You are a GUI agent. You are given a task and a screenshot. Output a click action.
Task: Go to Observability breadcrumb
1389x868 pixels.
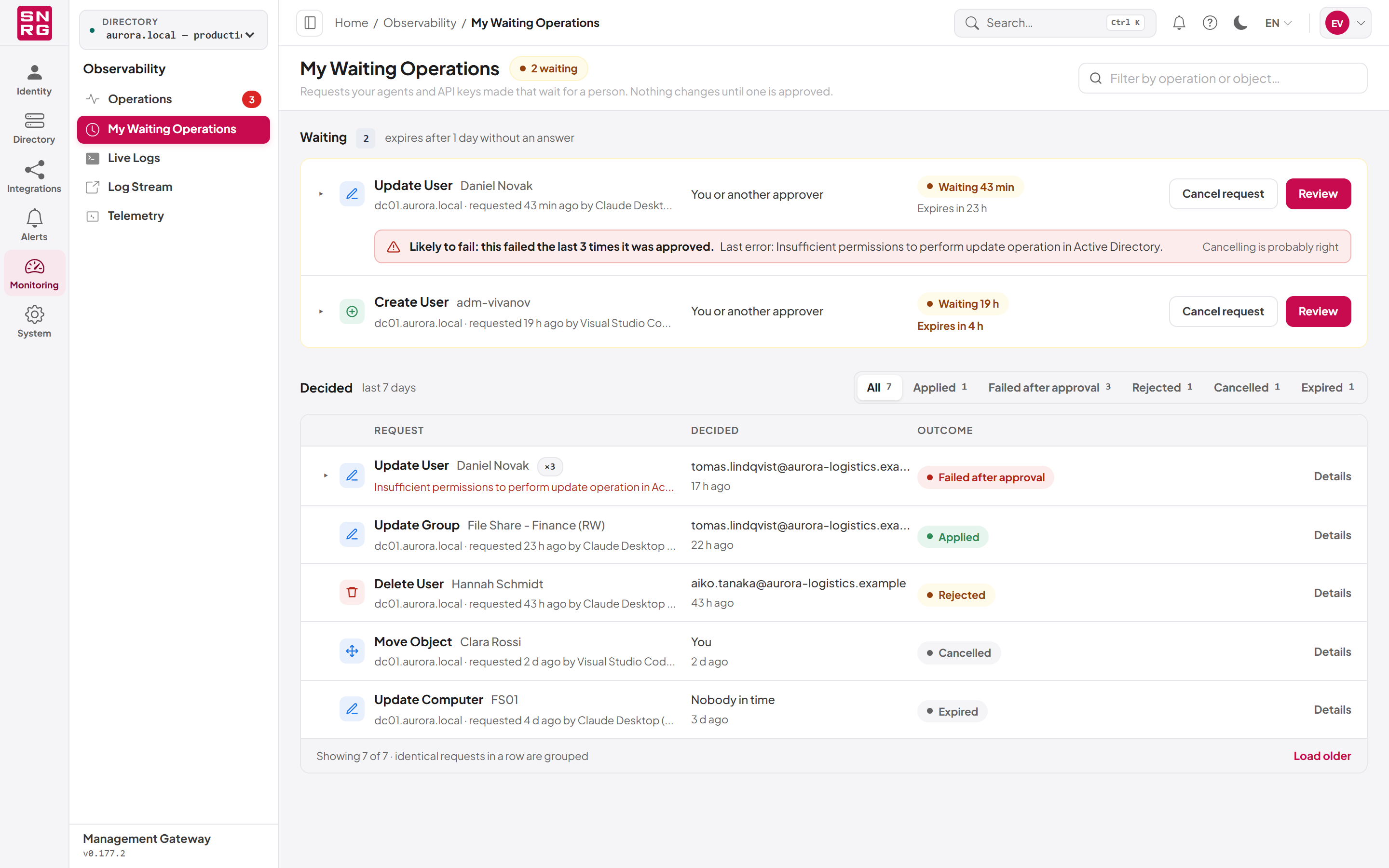click(x=420, y=23)
